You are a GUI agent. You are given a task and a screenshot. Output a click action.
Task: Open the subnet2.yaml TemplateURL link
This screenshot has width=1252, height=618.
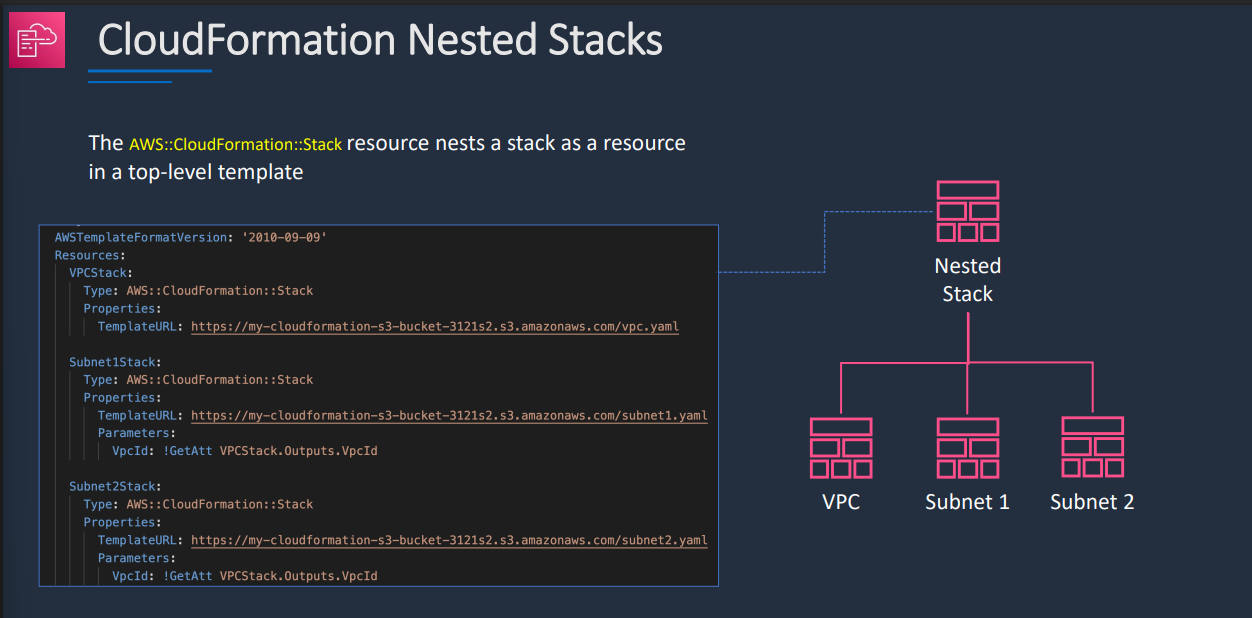449,540
